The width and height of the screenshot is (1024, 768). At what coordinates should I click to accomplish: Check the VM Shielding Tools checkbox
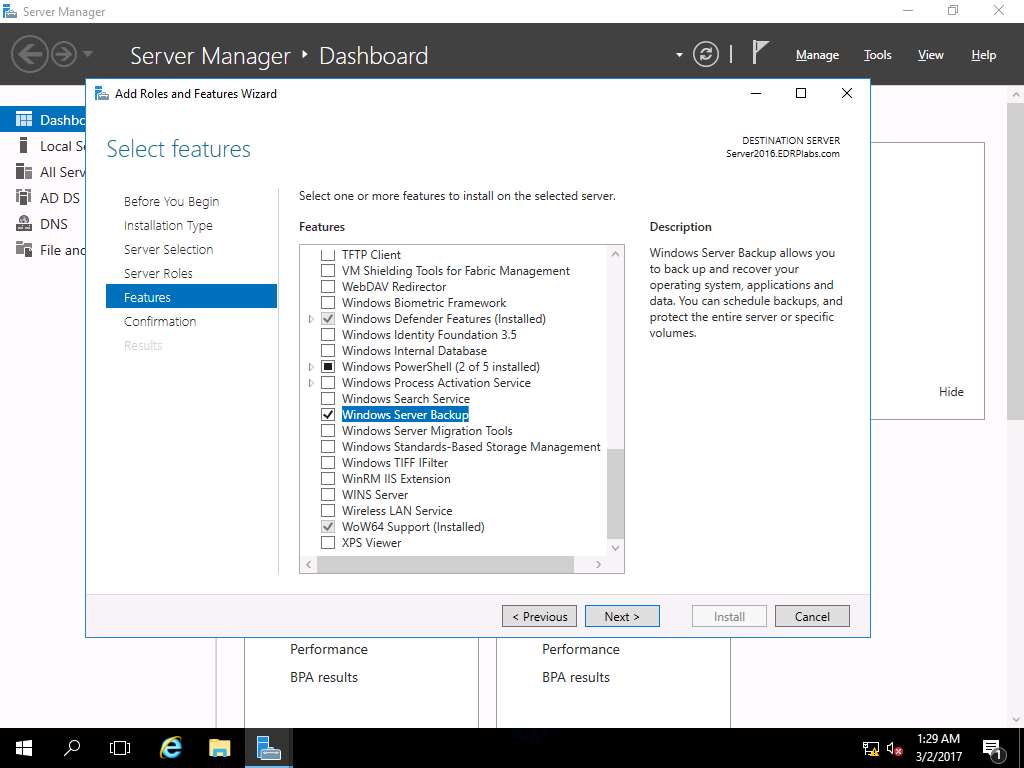[x=328, y=270]
